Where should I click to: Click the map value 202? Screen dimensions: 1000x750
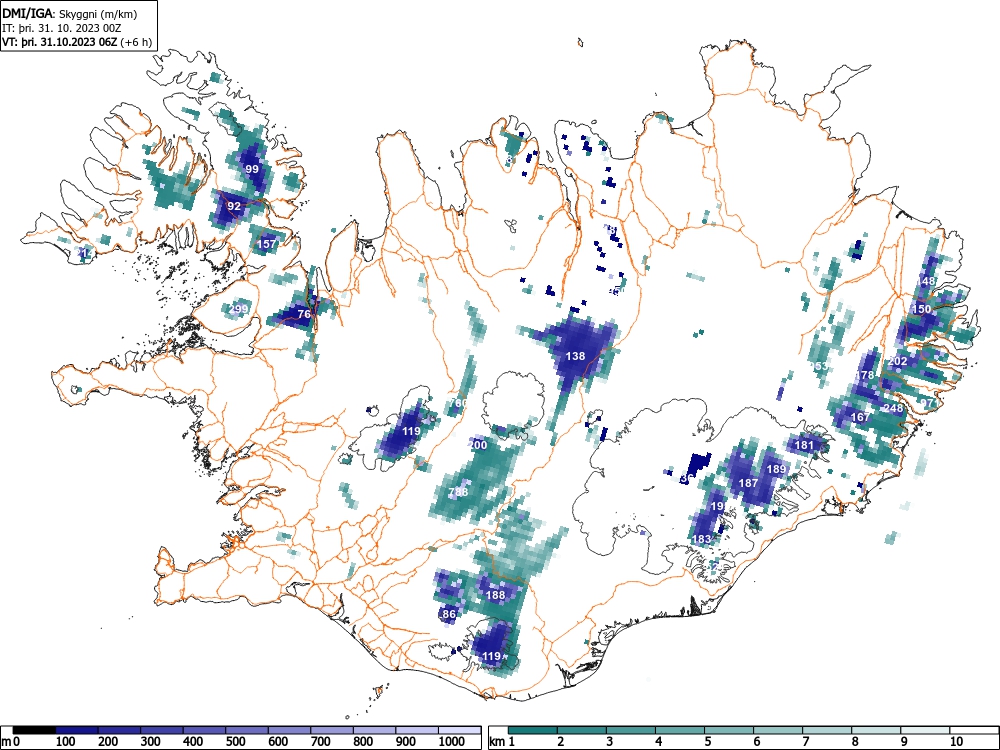[x=897, y=362]
